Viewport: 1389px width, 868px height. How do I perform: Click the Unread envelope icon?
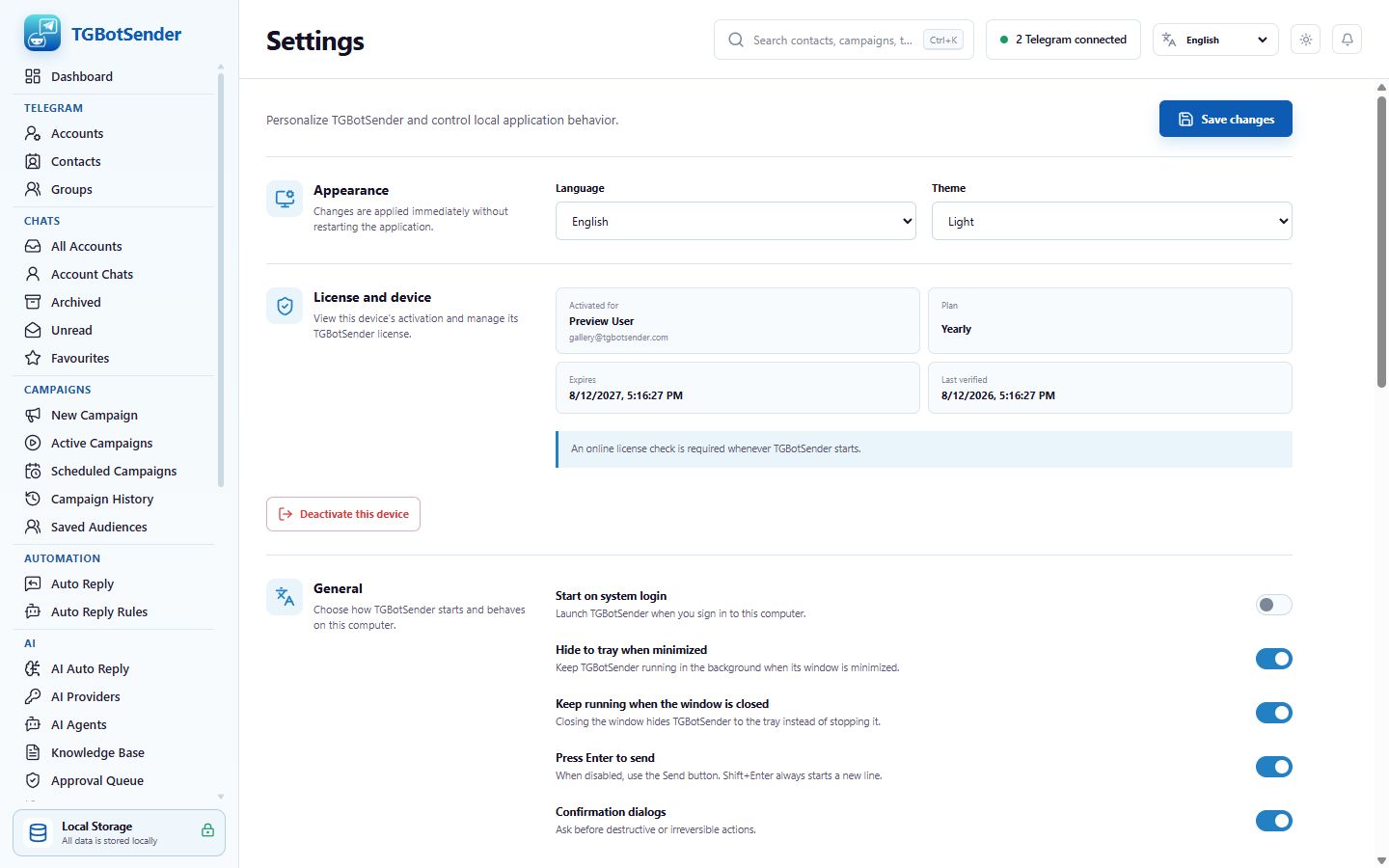tap(33, 330)
